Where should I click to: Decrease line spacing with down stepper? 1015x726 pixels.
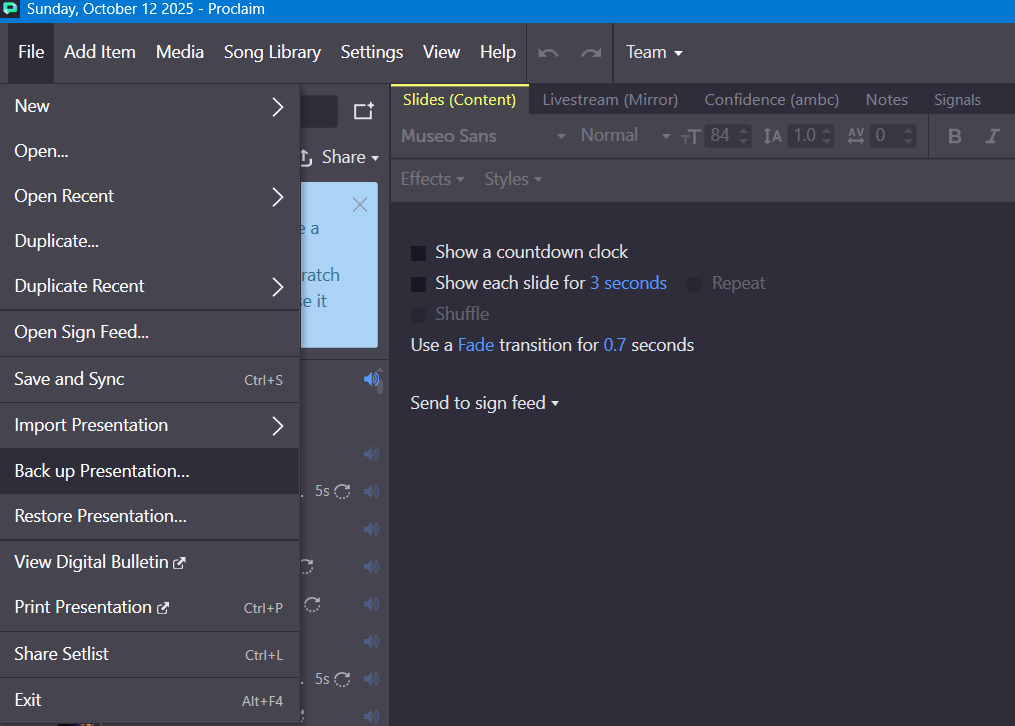[x=827, y=141]
